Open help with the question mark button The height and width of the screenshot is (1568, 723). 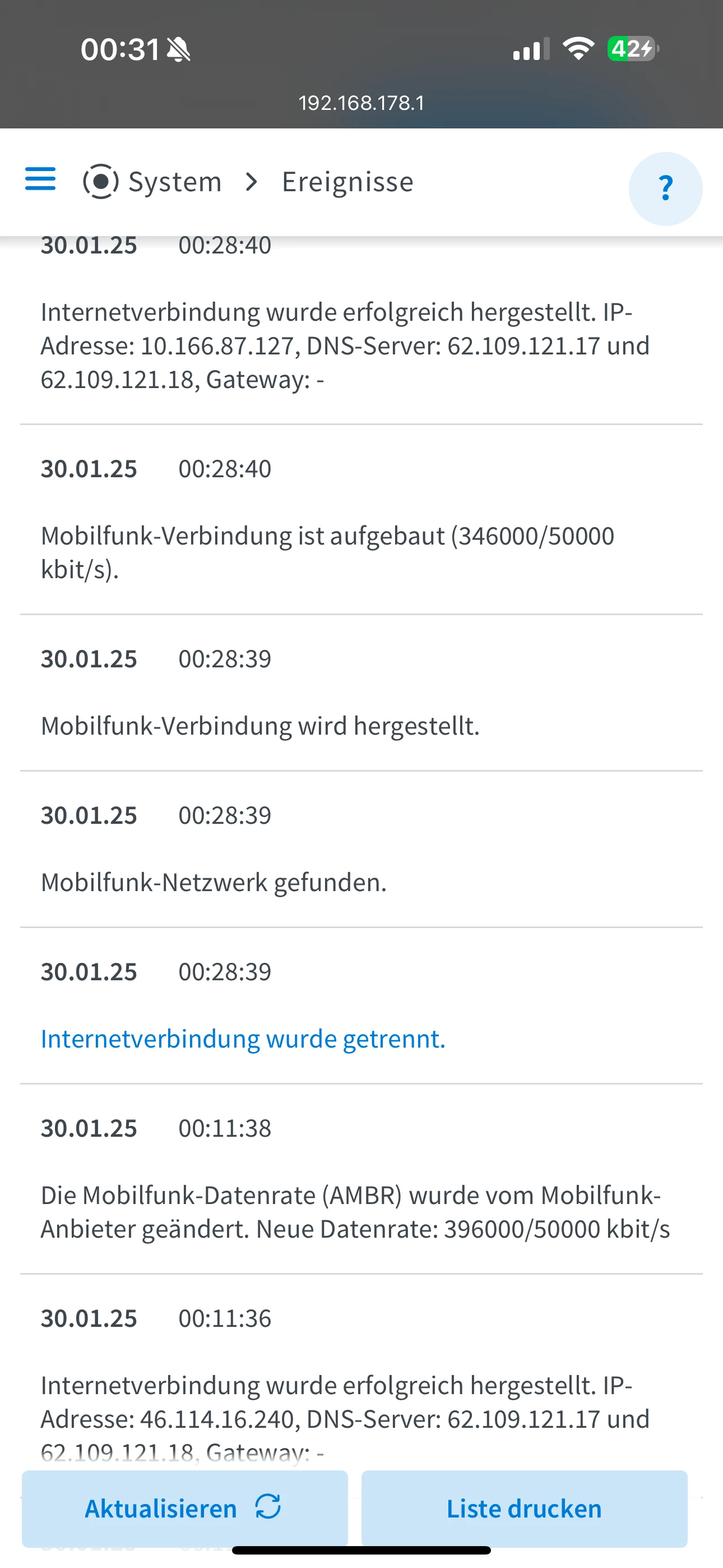(665, 188)
